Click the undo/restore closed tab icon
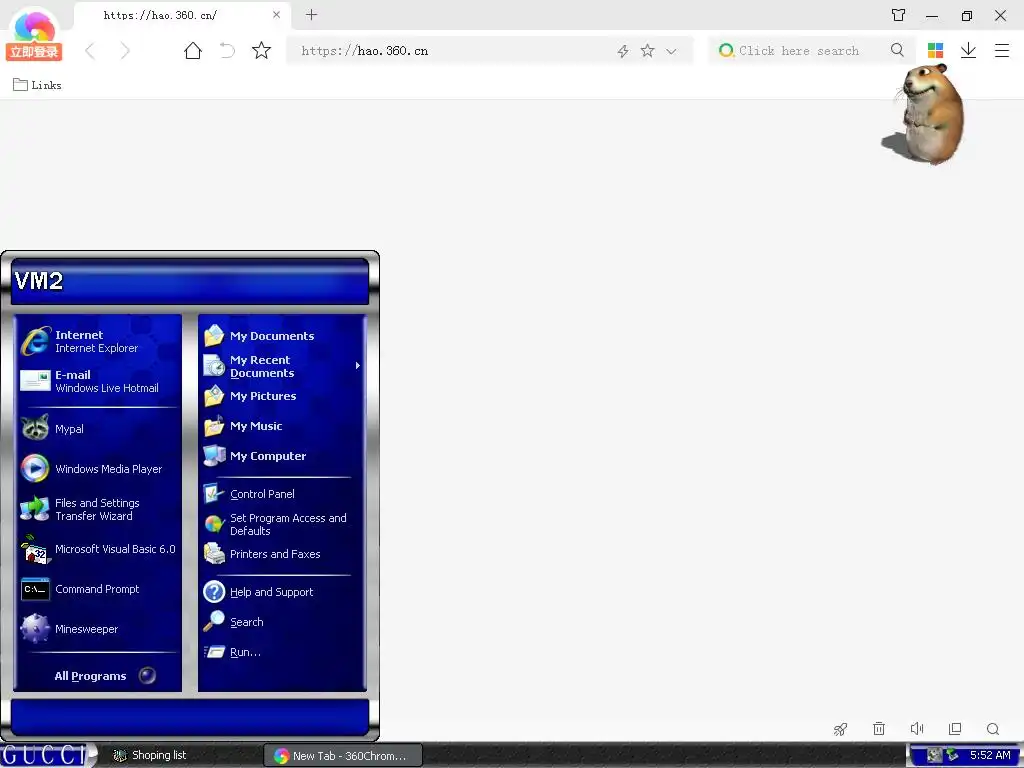Viewport: 1024px width, 768px height. click(x=227, y=50)
